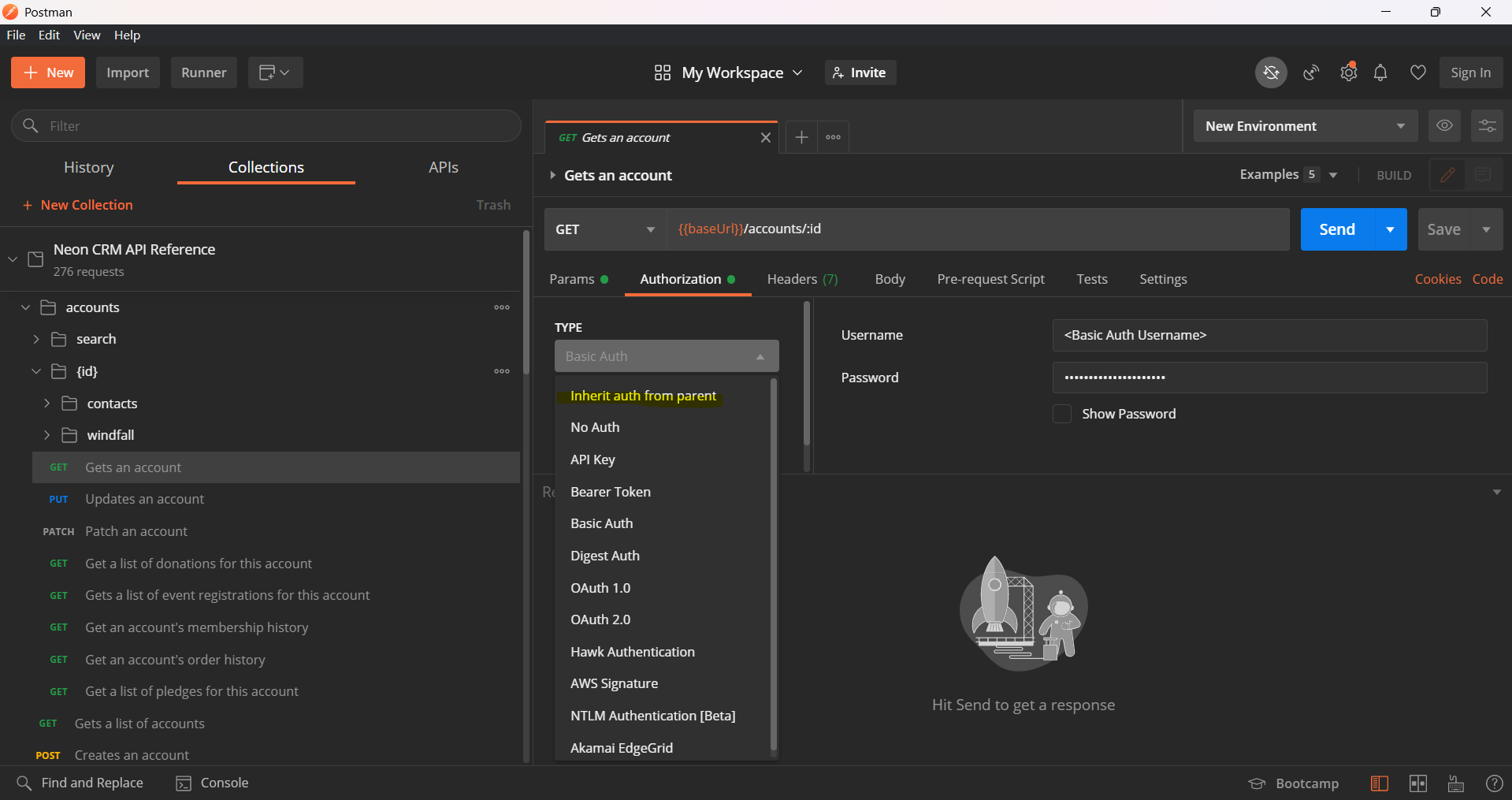Click the workspace grid icon

tap(663, 73)
